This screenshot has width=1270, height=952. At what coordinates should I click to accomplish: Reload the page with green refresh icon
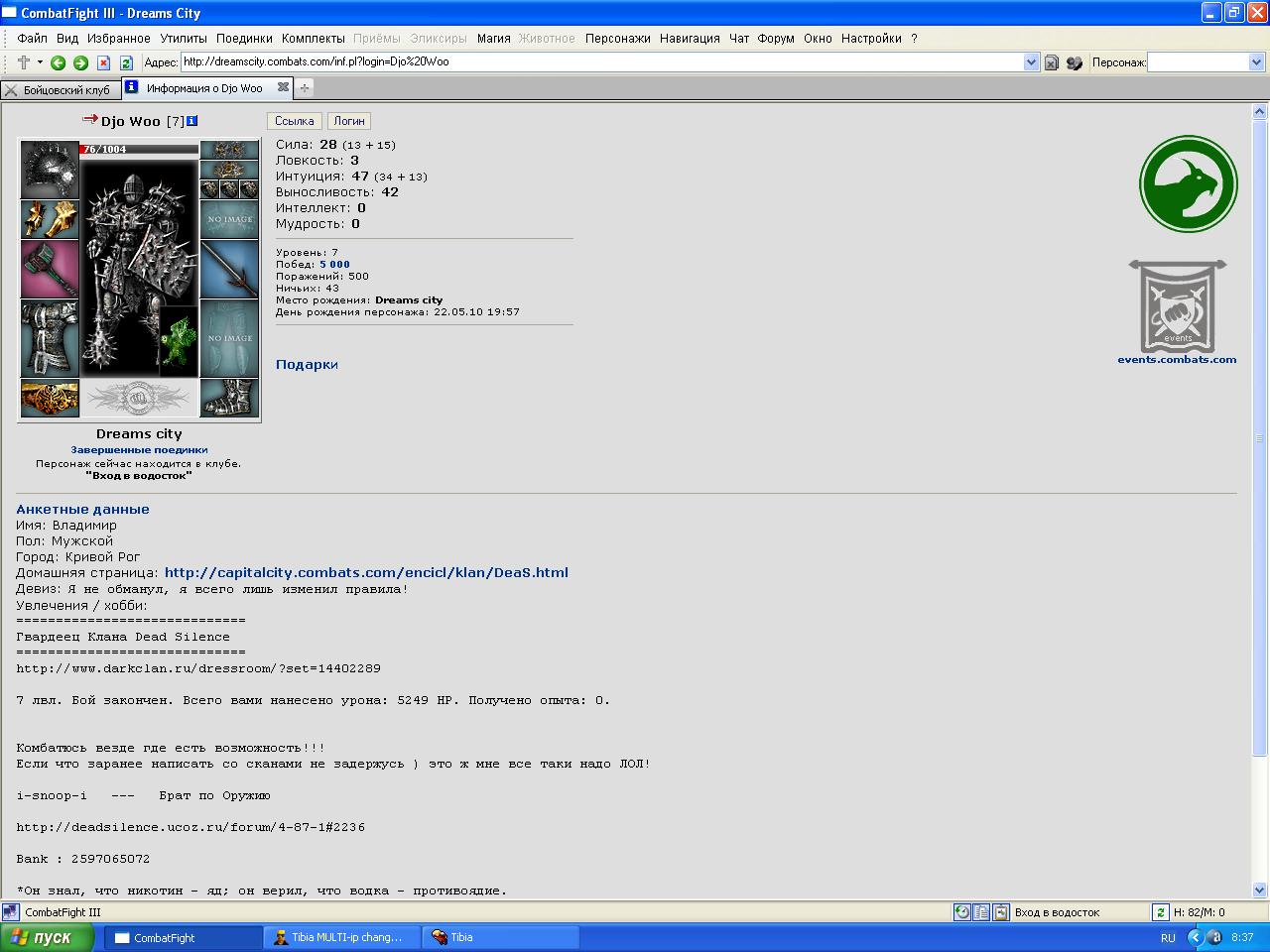click(x=126, y=62)
